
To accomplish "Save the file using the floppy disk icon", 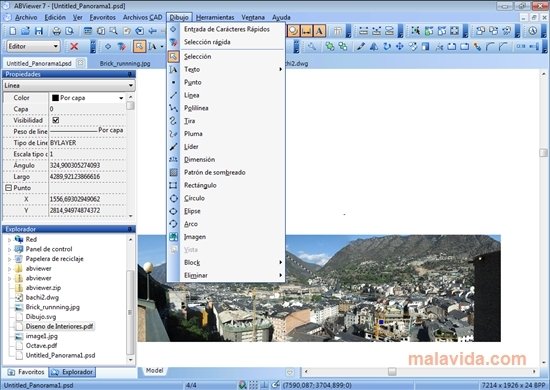I will click(39, 31).
